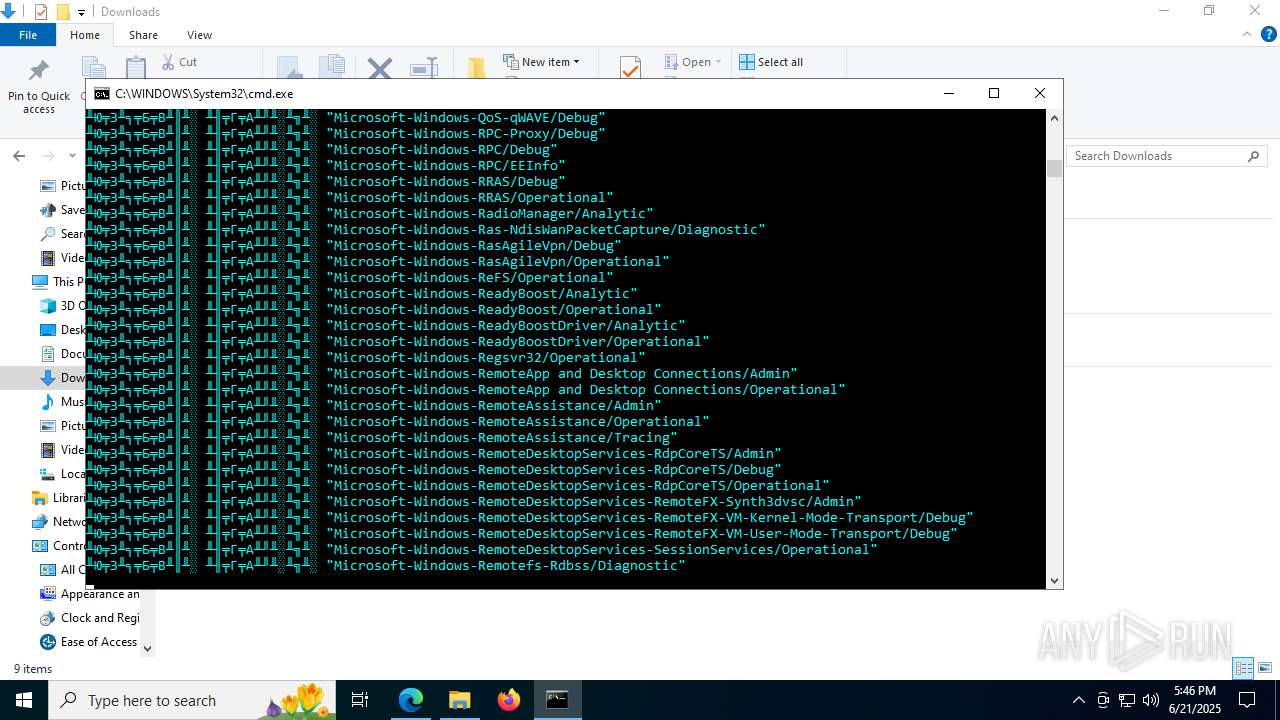Click the Properties quick access toolbar icon
Image resolution: width=1280 pixels, height=720 pixels.
(x=41, y=12)
